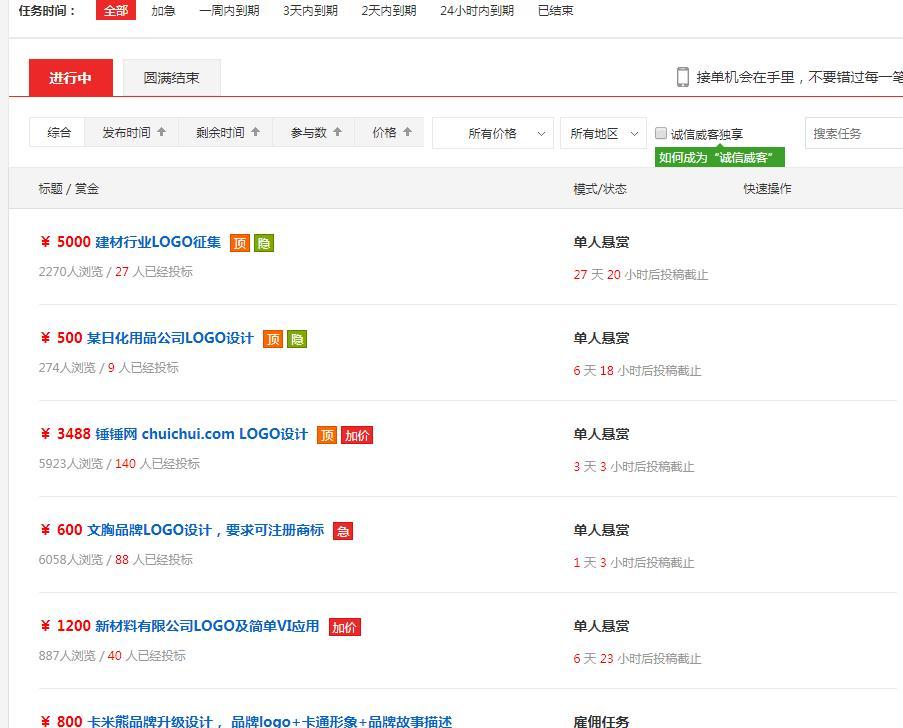Filter tasks by 2天内到期
Image resolution: width=903 pixels, height=728 pixels.
389,10
